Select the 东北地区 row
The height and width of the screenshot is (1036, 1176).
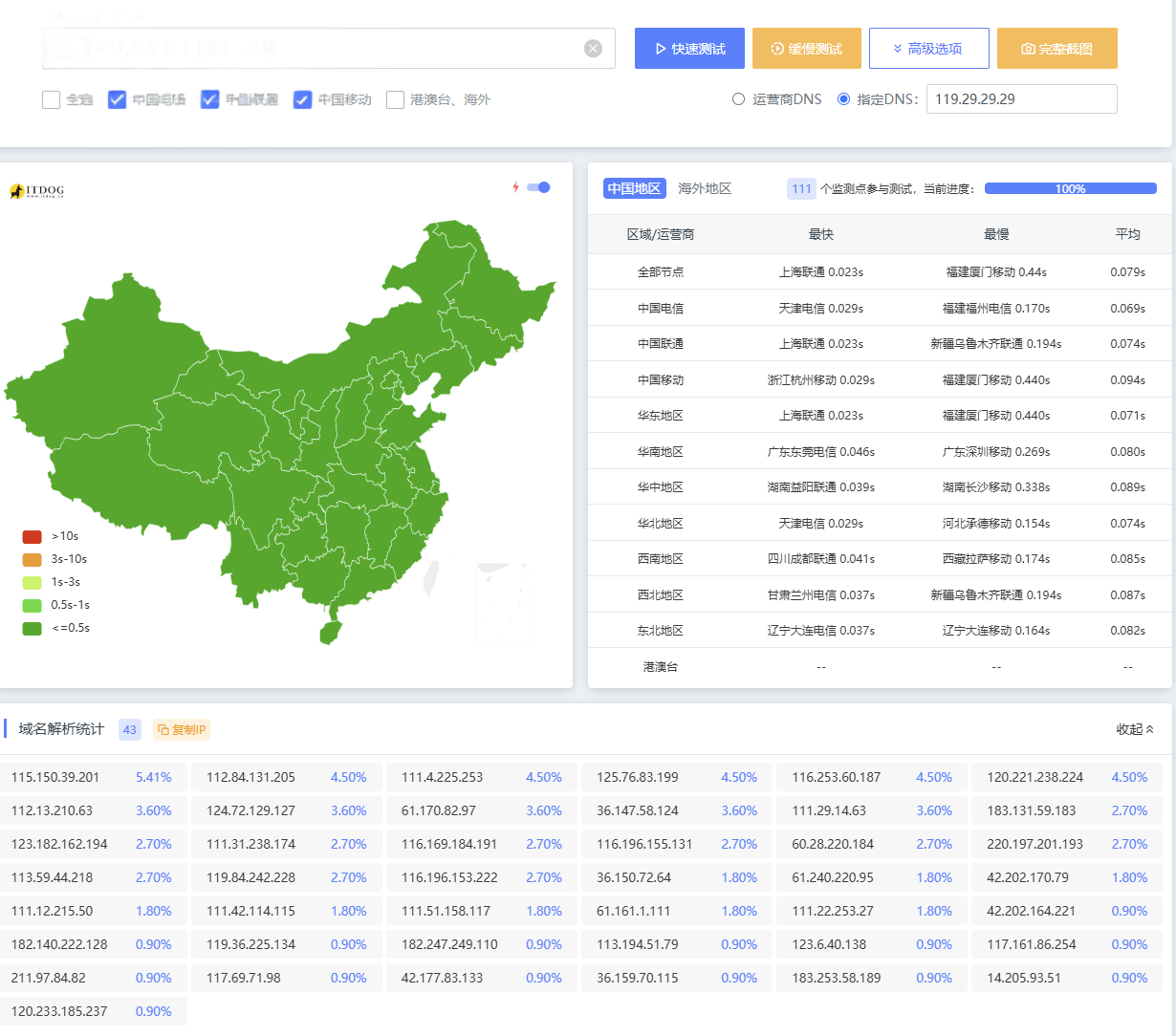point(880,631)
